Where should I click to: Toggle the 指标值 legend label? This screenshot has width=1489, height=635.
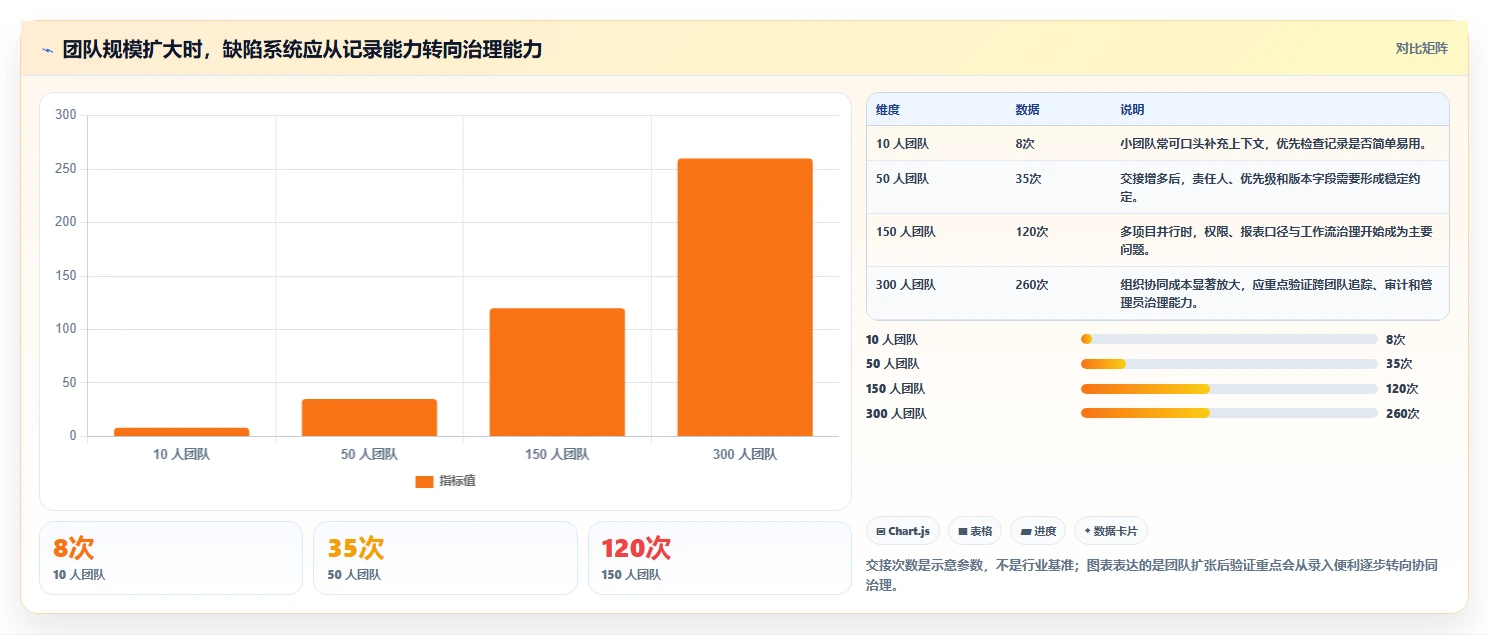[457, 481]
